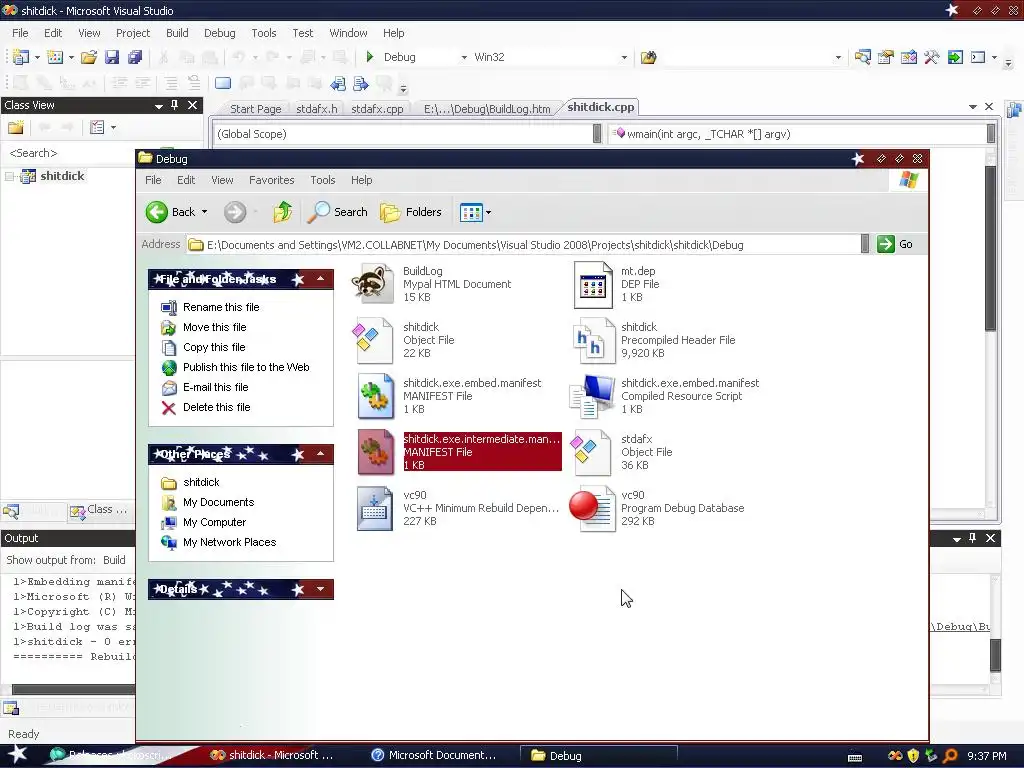
Task: Expand the Details panel
Action: 320,589
